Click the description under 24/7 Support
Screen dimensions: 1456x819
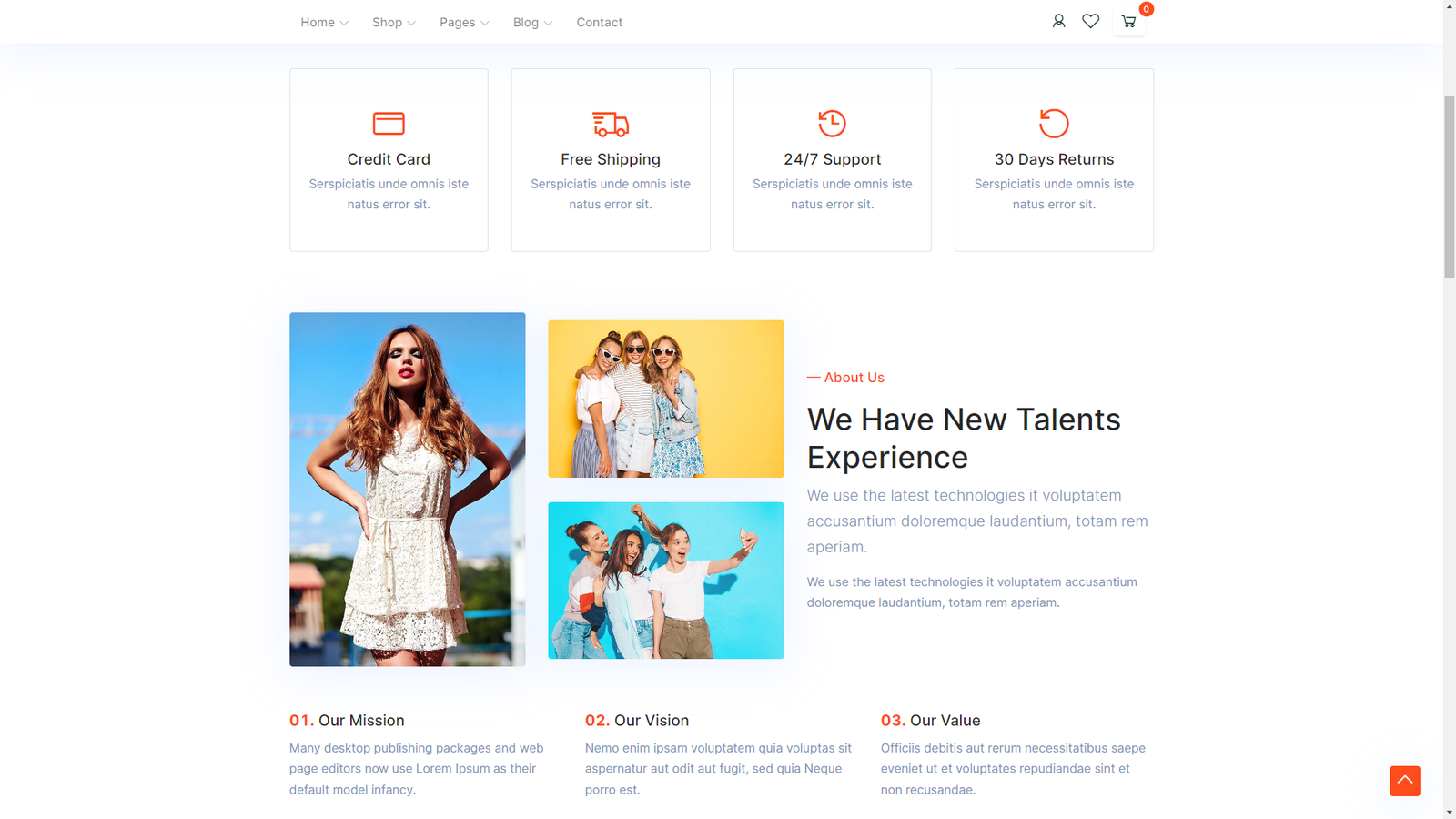pos(832,194)
